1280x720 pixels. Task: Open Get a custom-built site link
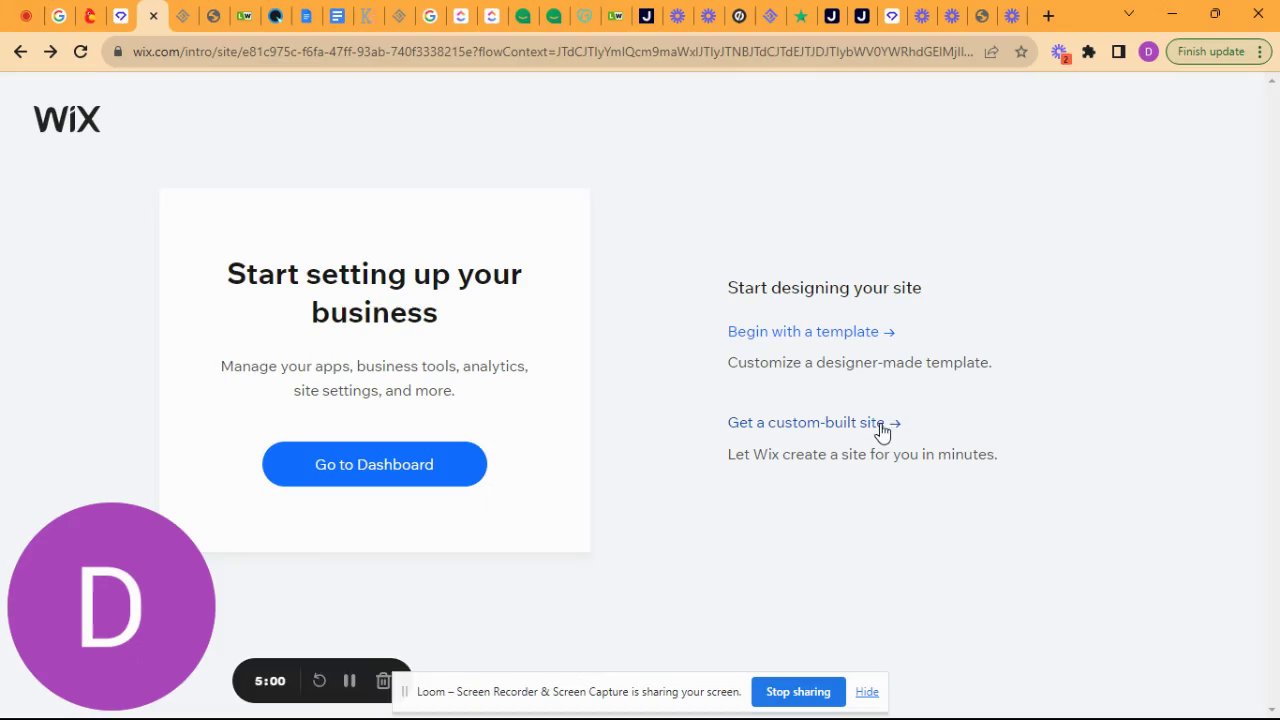(x=814, y=423)
